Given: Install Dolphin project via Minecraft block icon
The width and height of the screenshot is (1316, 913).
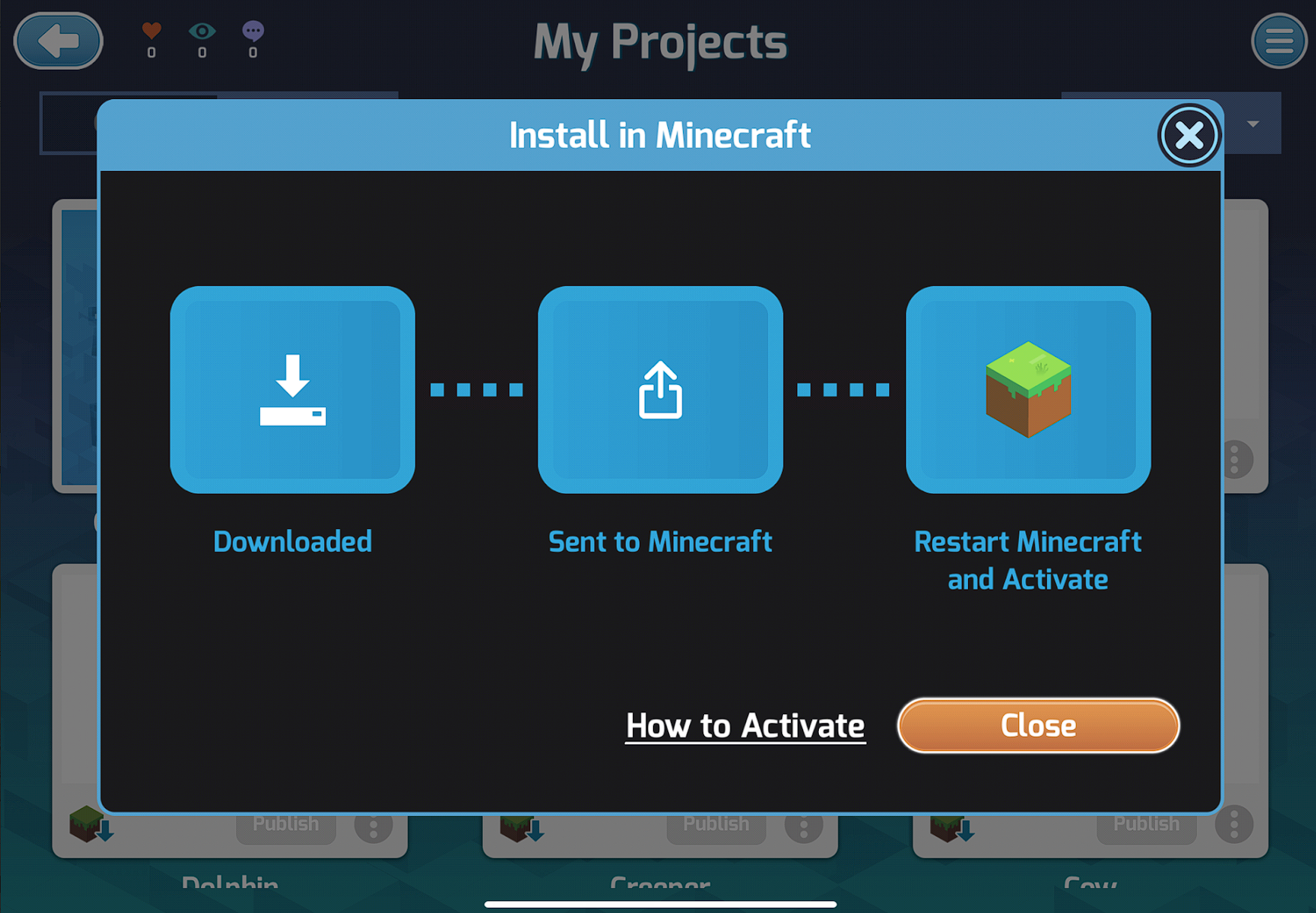Looking at the screenshot, I should coord(91,824).
